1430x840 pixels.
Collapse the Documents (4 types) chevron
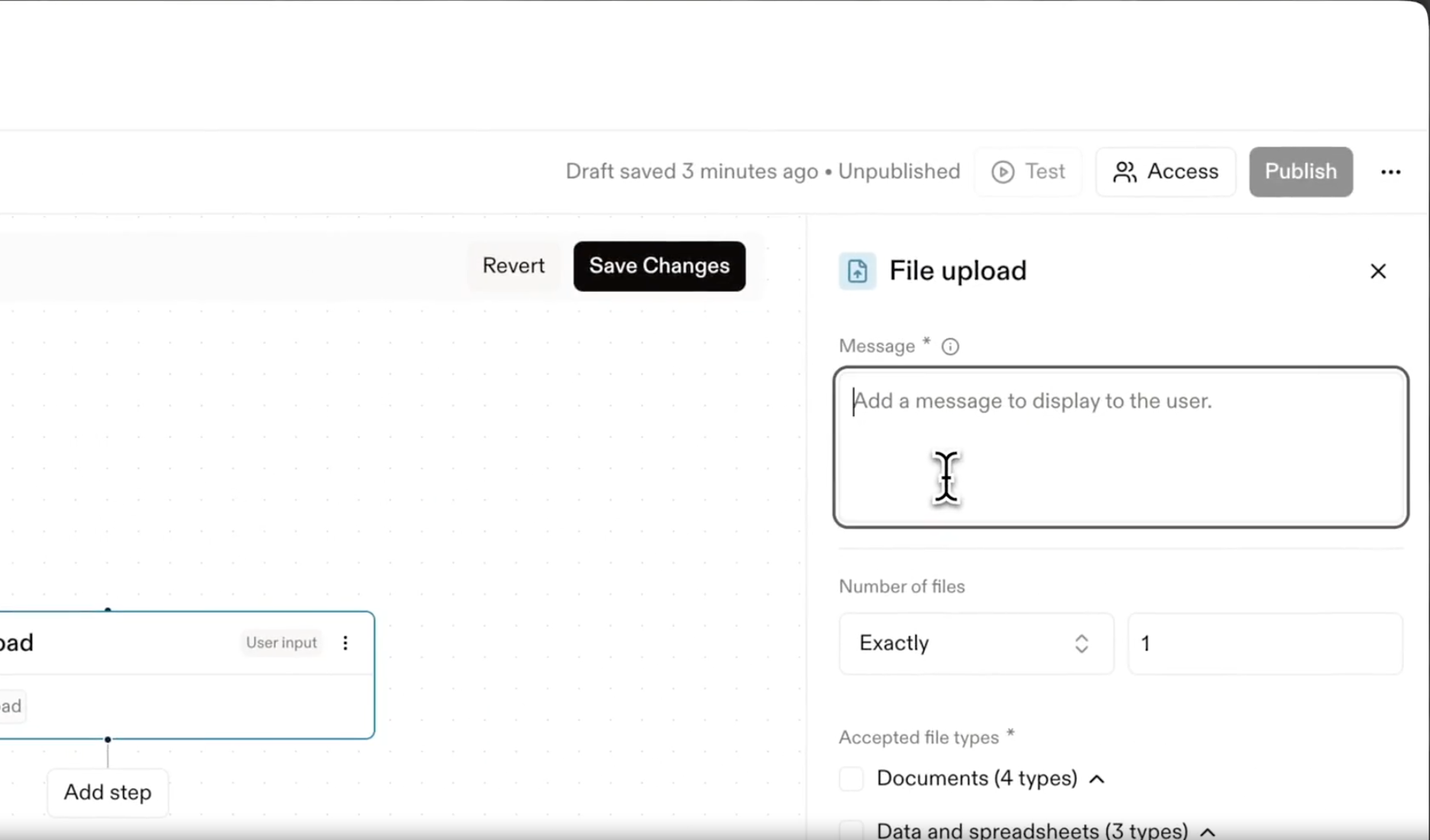[1096, 779]
